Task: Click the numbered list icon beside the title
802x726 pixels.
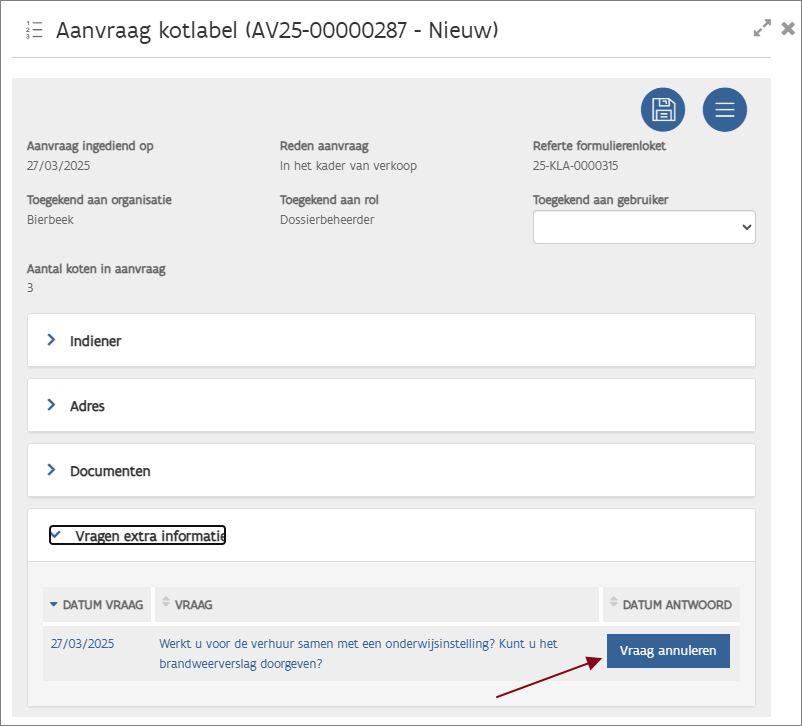Action: click(34, 30)
